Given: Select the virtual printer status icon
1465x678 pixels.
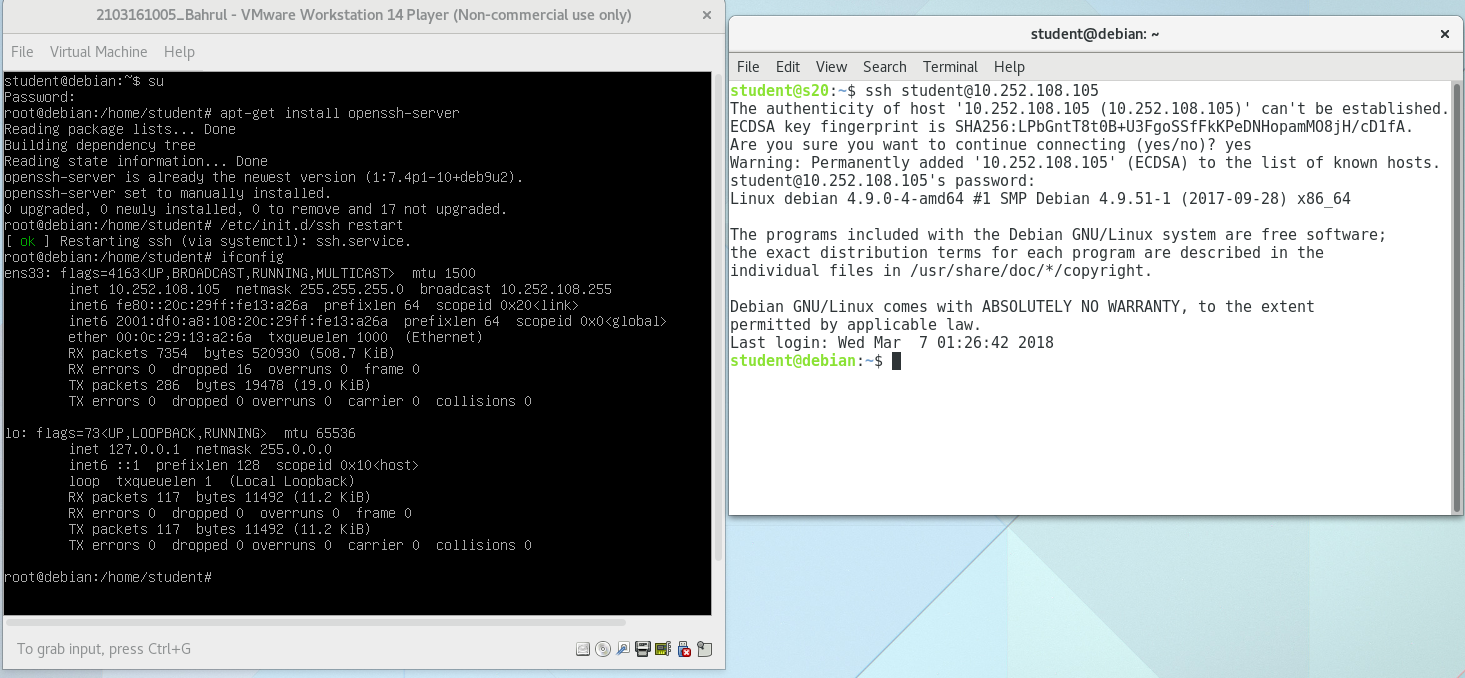Looking at the screenshot, I should click(643, 648).
